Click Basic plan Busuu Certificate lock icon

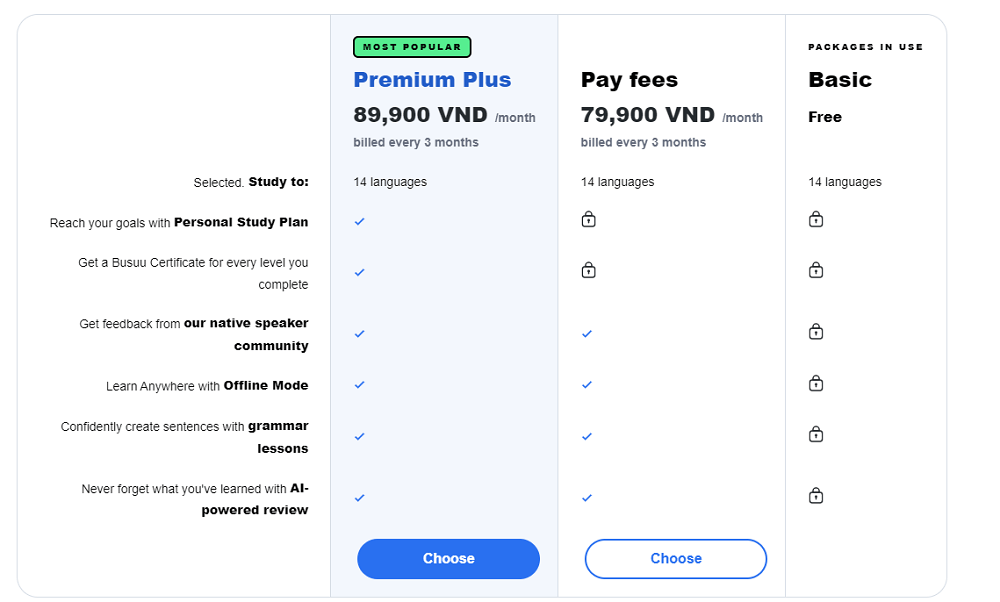816,270
